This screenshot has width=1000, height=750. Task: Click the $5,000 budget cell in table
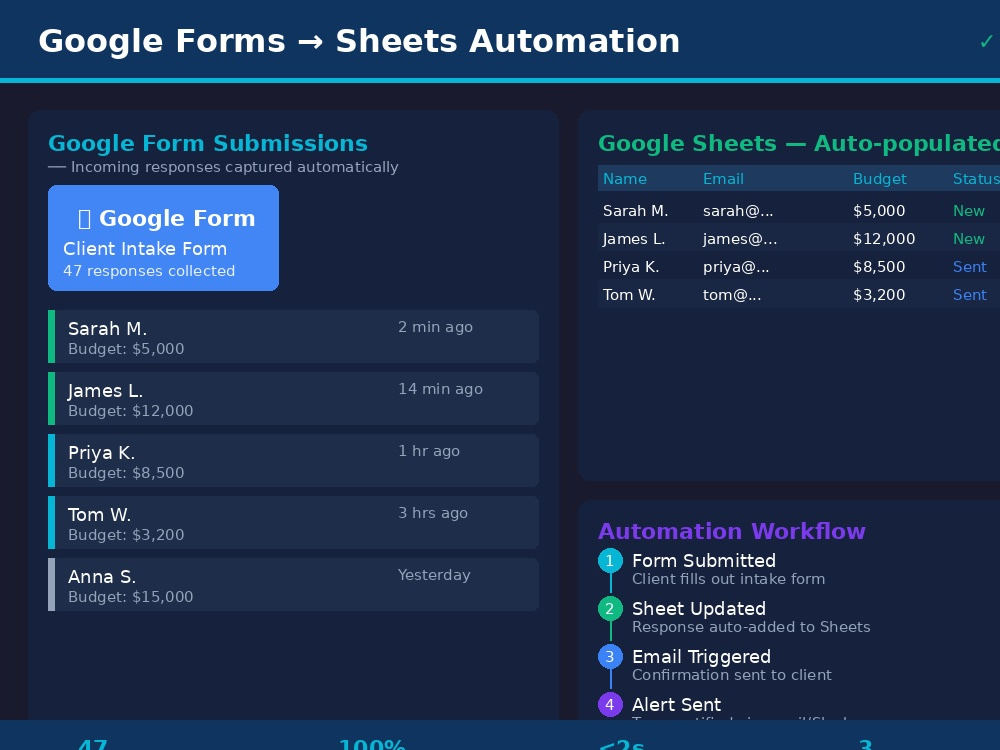[879, 210]
